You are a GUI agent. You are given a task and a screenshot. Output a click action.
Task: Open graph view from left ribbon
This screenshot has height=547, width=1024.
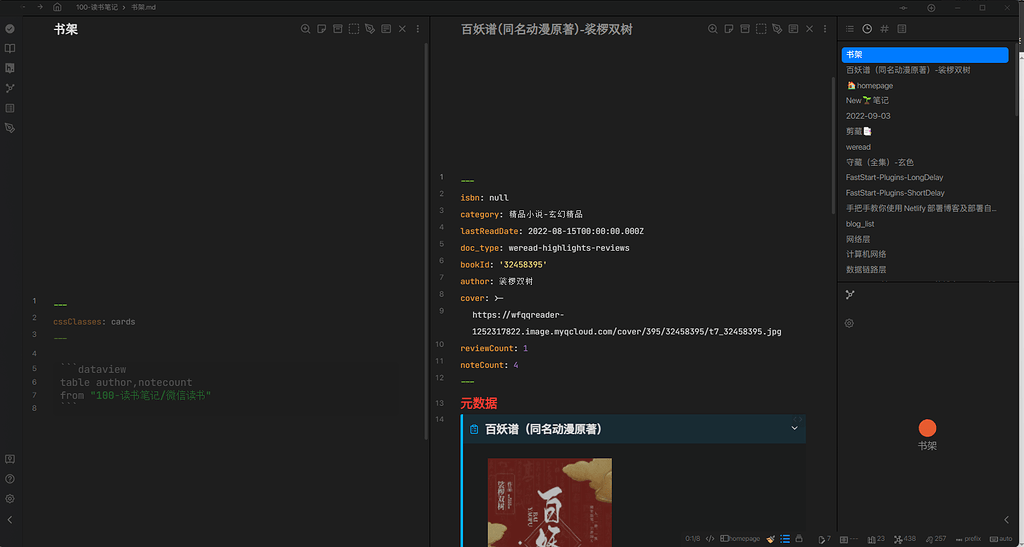pos(10,88)
